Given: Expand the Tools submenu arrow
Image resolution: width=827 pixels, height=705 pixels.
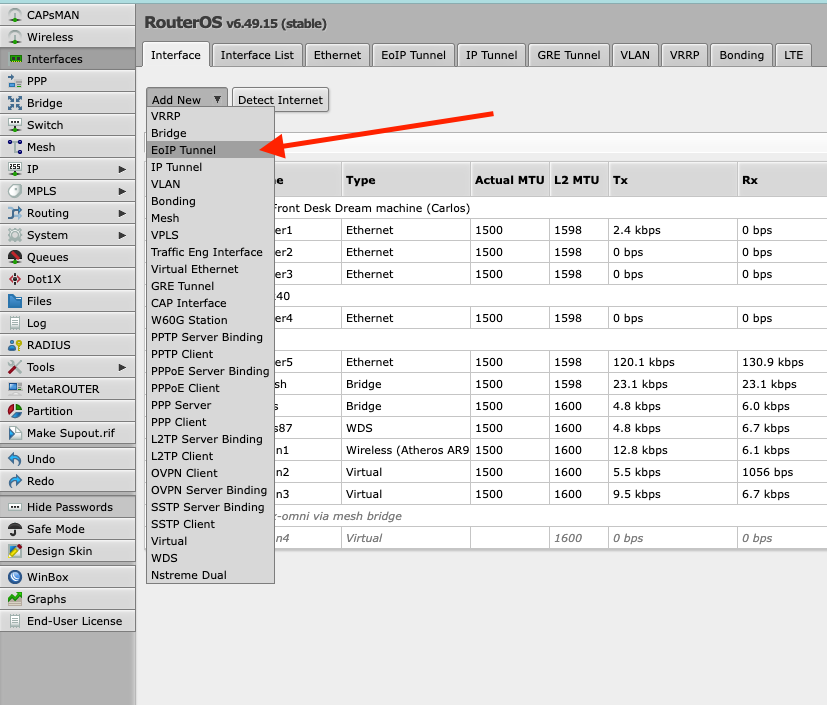Looking at the screenshot, I should [122, 367].
